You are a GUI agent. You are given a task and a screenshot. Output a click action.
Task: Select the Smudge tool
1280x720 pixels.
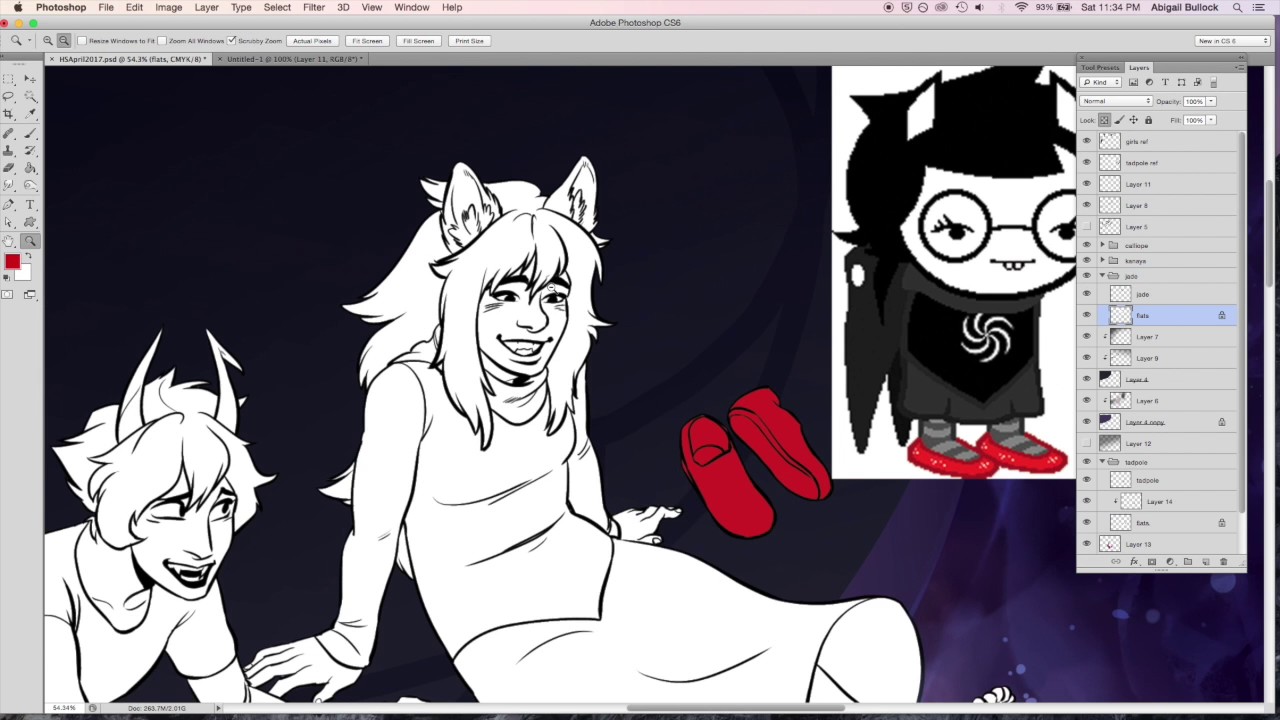pyautogui.click(x=8, y=186)
